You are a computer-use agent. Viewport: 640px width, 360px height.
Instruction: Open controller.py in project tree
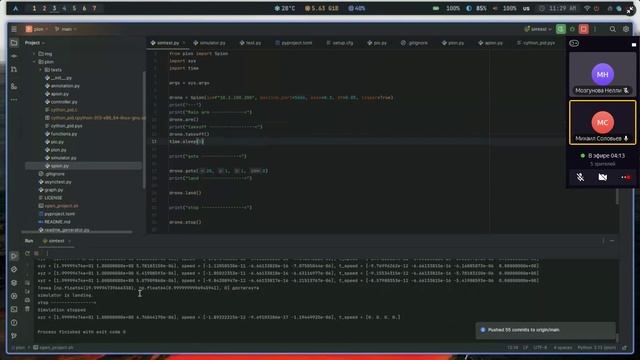tap(64, 102)
